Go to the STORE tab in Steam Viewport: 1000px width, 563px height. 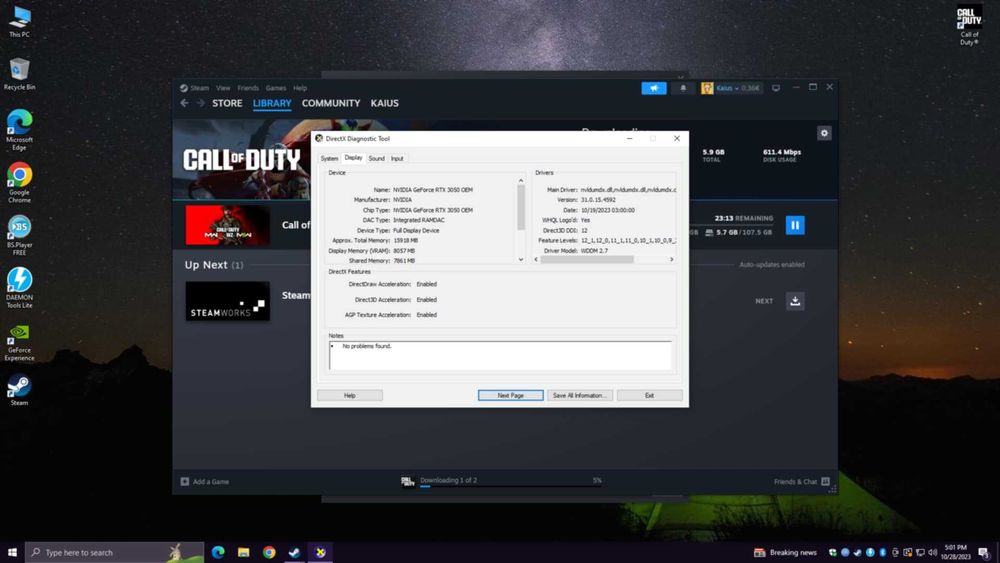(227, 103)
